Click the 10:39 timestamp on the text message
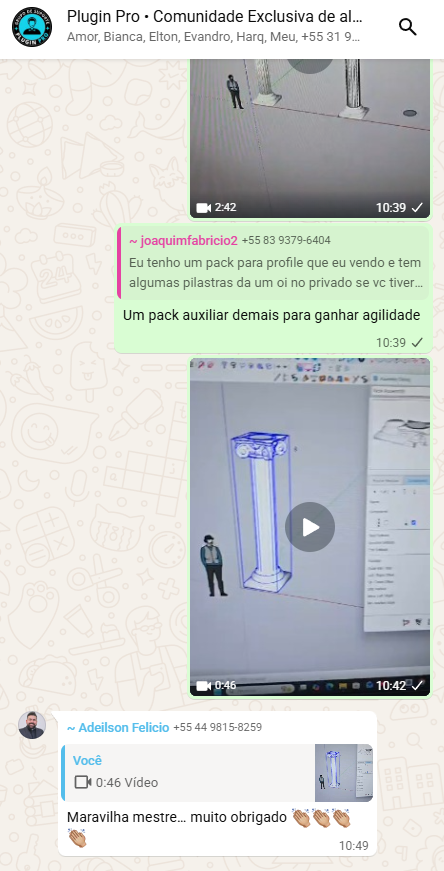The width and height of the screenshot is (444, 871). pyautogui.click(x=391, y=343)
